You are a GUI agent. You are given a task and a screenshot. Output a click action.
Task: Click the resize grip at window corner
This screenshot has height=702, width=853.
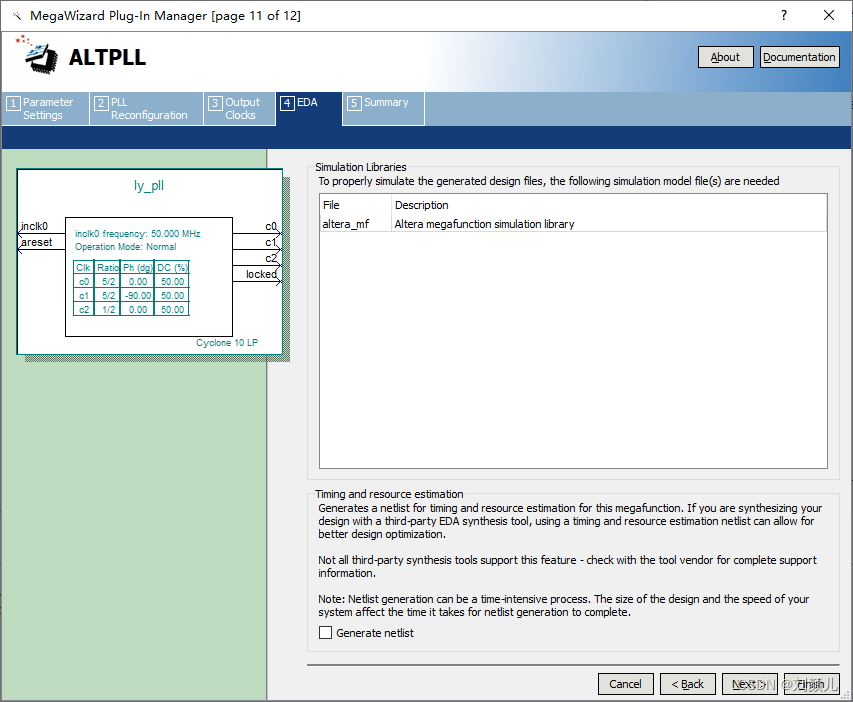(x=846, y=695)
